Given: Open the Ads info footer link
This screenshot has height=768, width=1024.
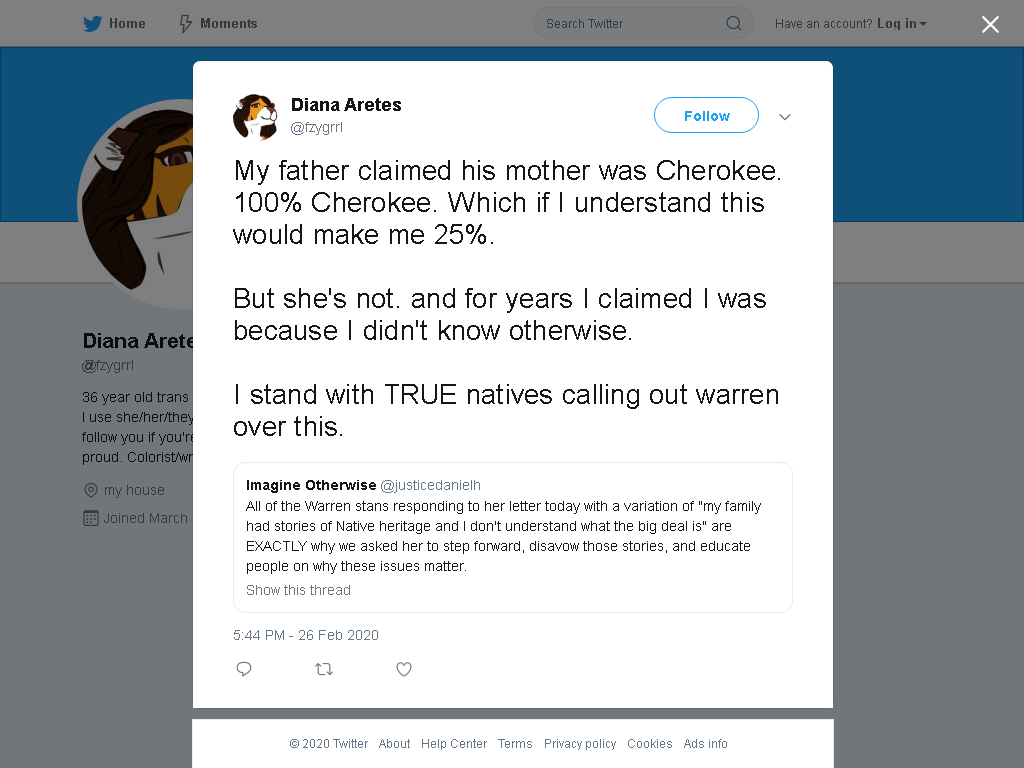Looking at the screenshot, I should 705,744.
